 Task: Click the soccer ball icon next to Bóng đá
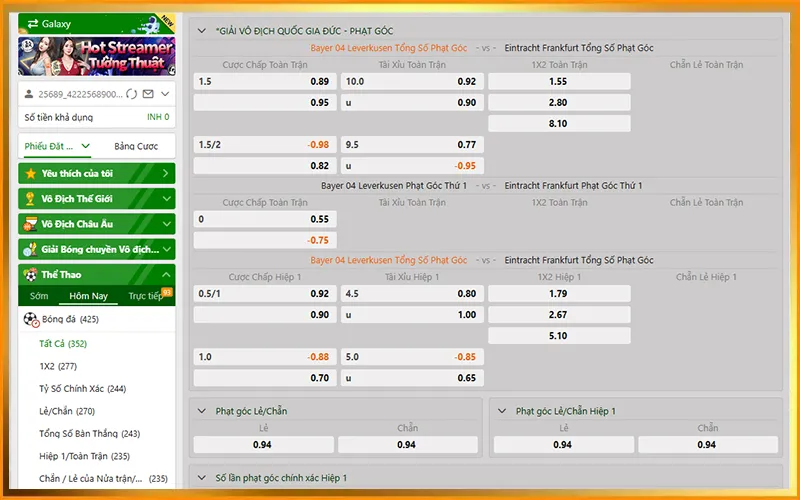coord(32,320)
